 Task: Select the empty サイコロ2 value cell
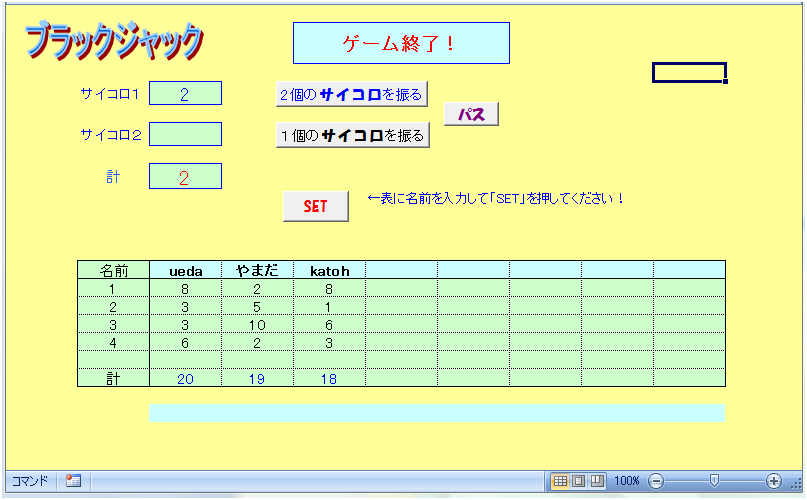[x=185, y=134]
